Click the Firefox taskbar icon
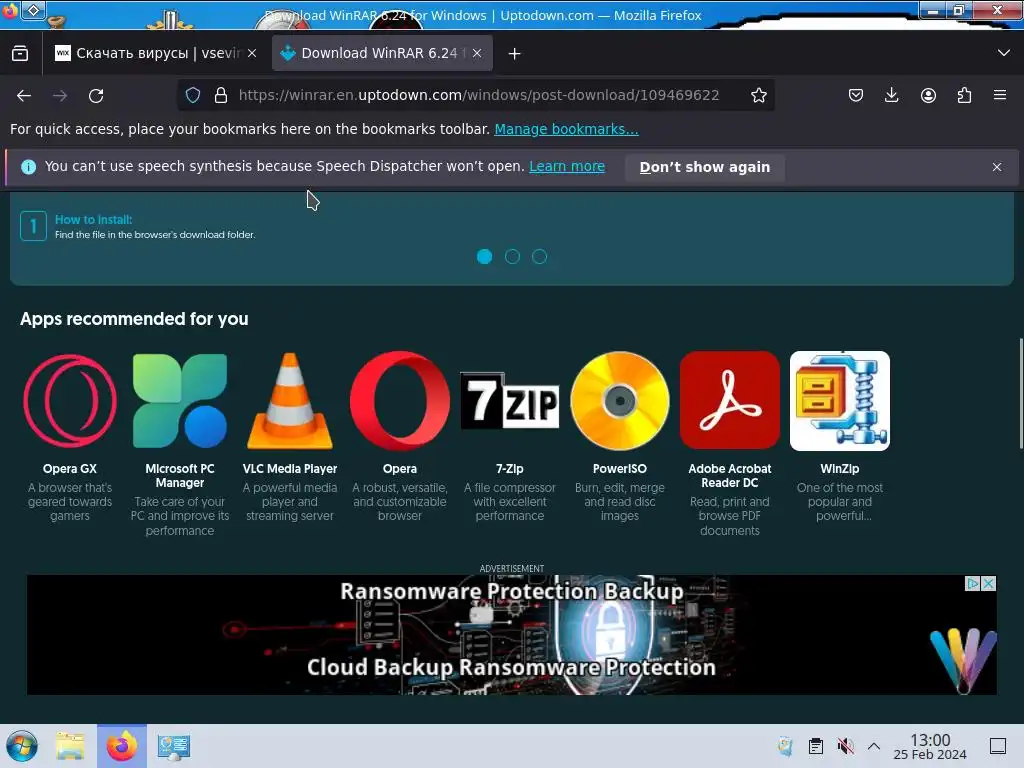1024x768 pixels. pos(122,746)
